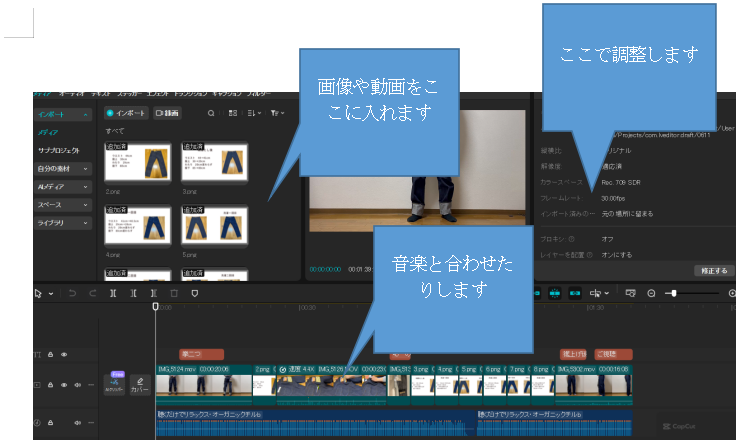736x440 pixels.
Task: Click the undo arrow icon
Action: coord(72,293)
